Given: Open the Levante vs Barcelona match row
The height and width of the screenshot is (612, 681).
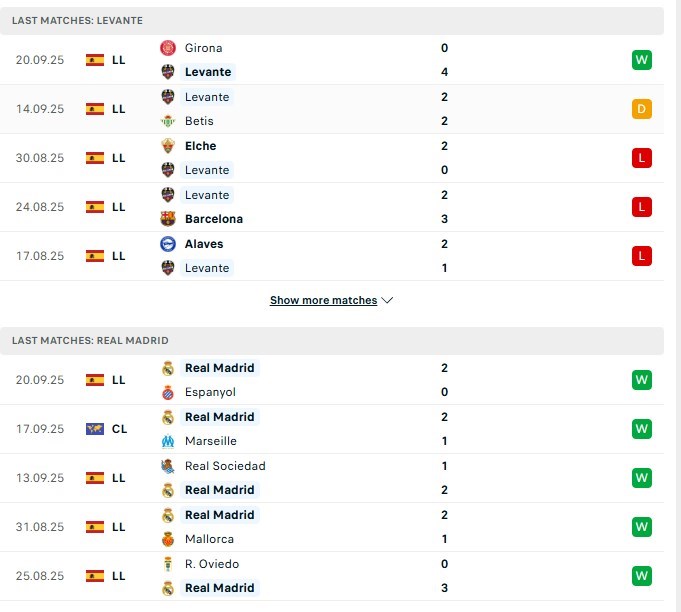Looking at the screenshot, I should point(332,207).
